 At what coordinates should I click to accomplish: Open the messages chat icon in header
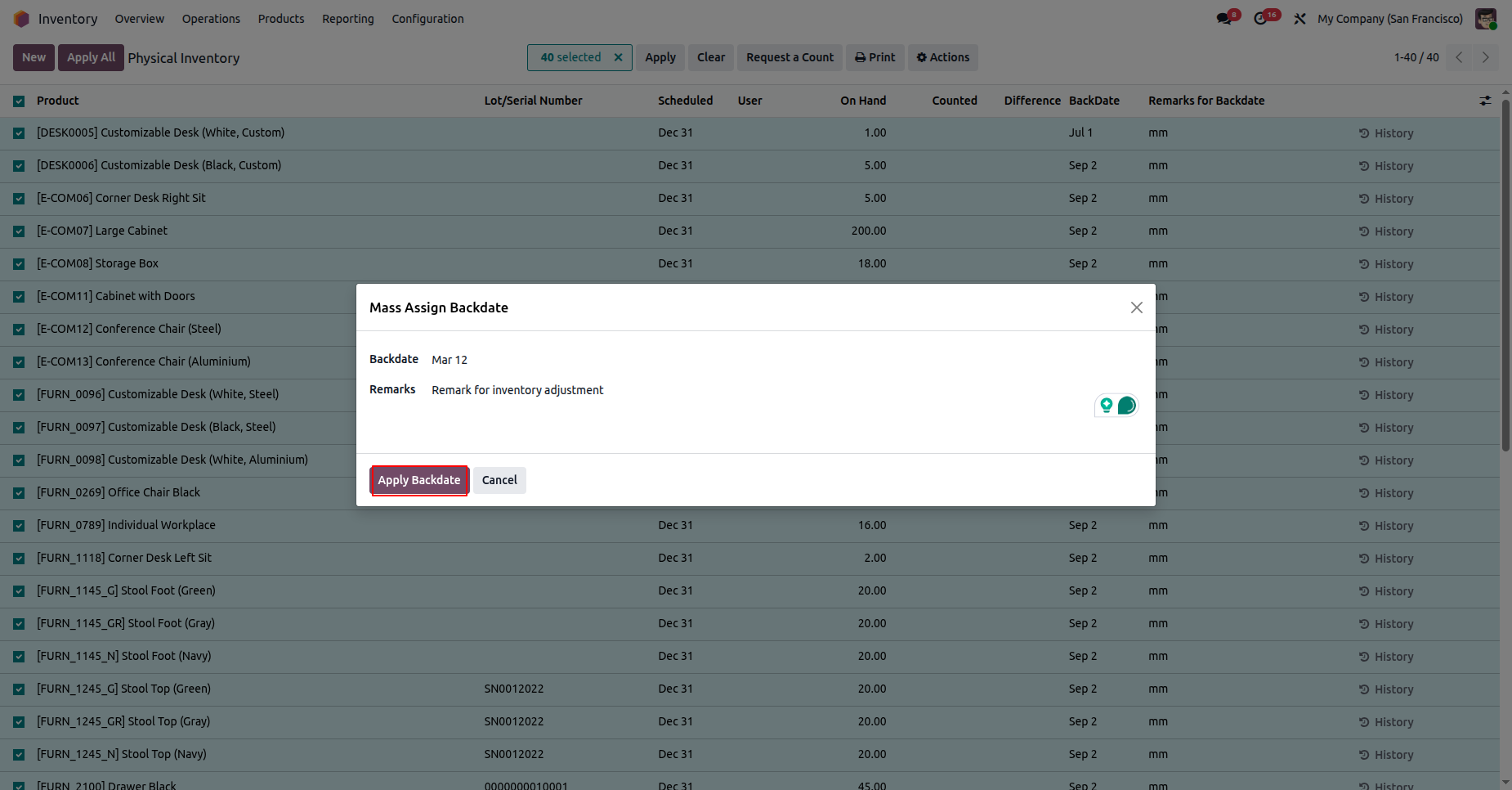pyautogui.click(x=1223, y=19)
